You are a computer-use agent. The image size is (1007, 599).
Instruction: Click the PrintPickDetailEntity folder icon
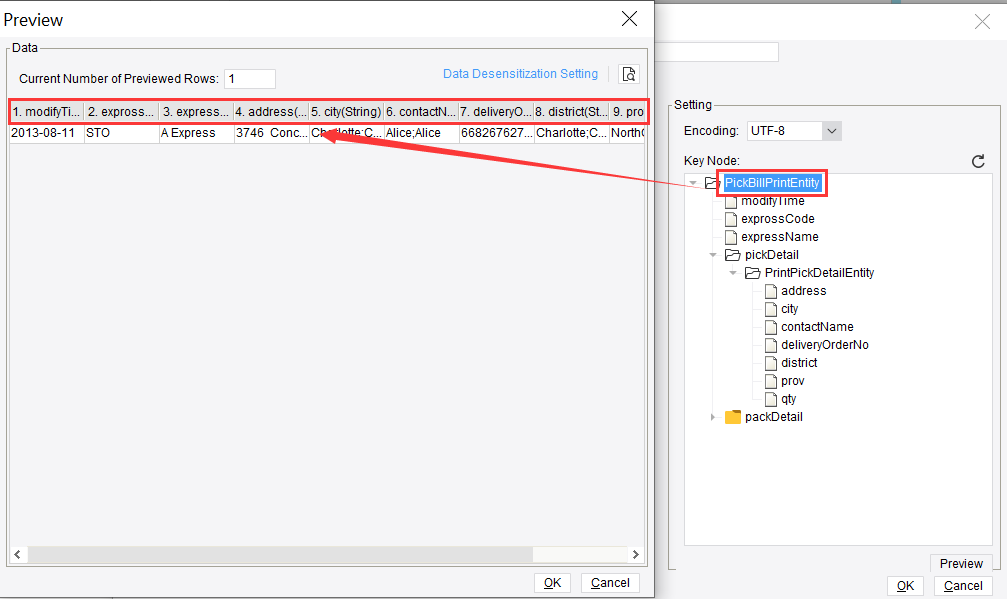coord(753,272)
